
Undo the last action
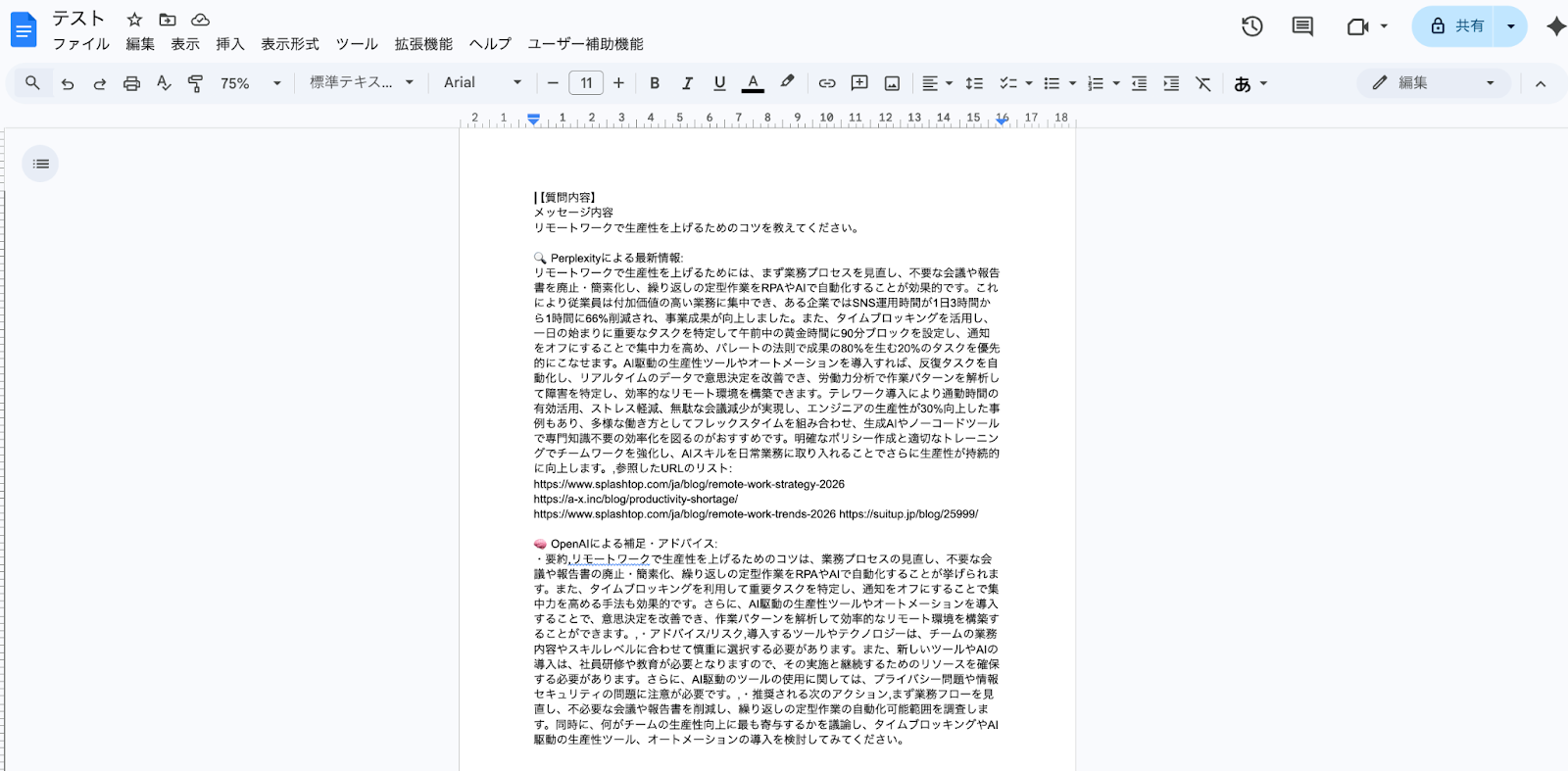68,83
